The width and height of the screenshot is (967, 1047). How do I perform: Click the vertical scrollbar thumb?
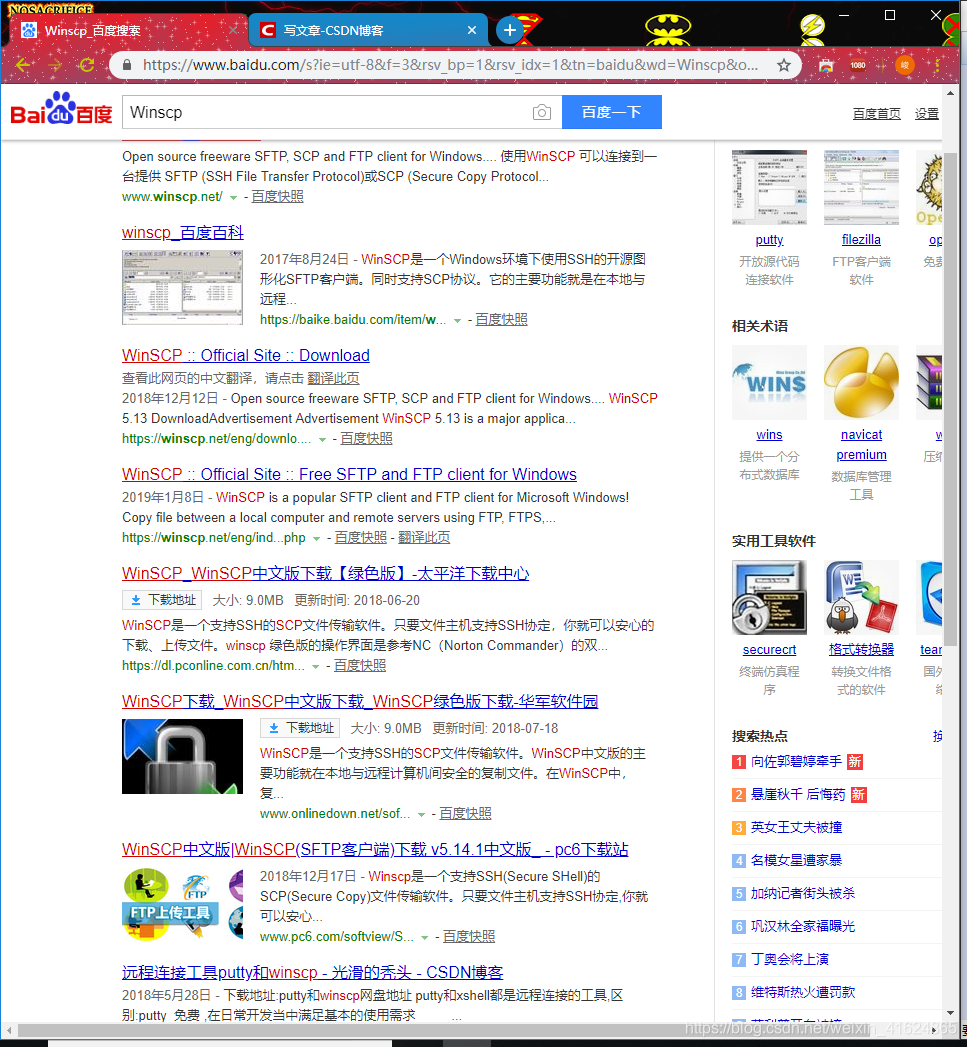pos(951,399)
